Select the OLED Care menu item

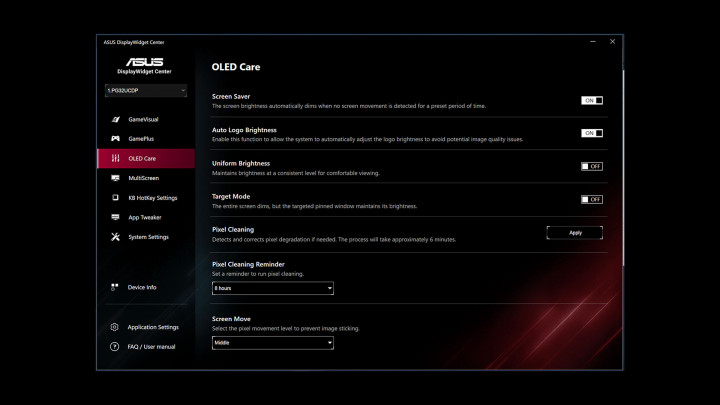(x=146, y=158)
